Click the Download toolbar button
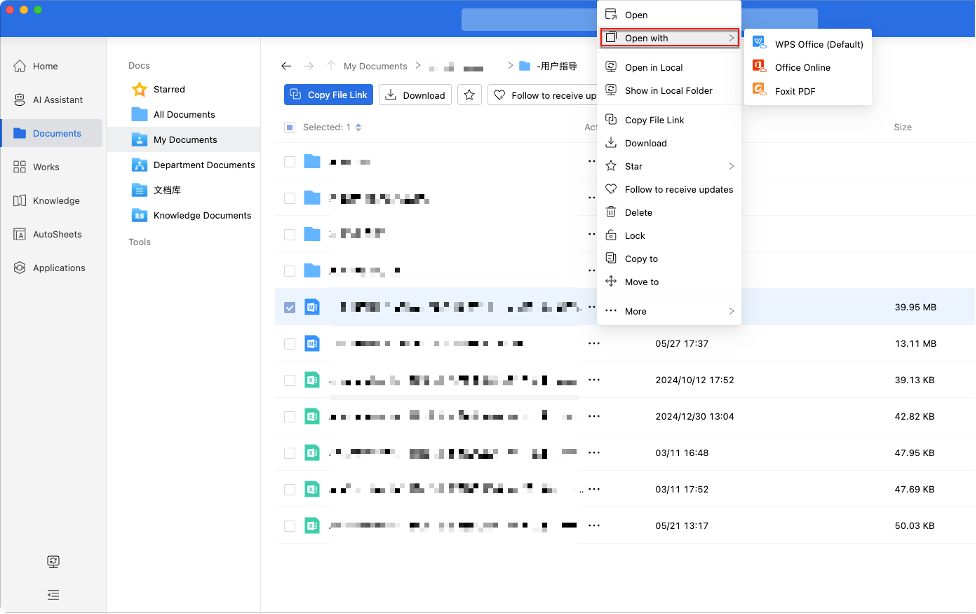Image resolution: width=976 pixels, height=614 pixels. pos(415,95)
